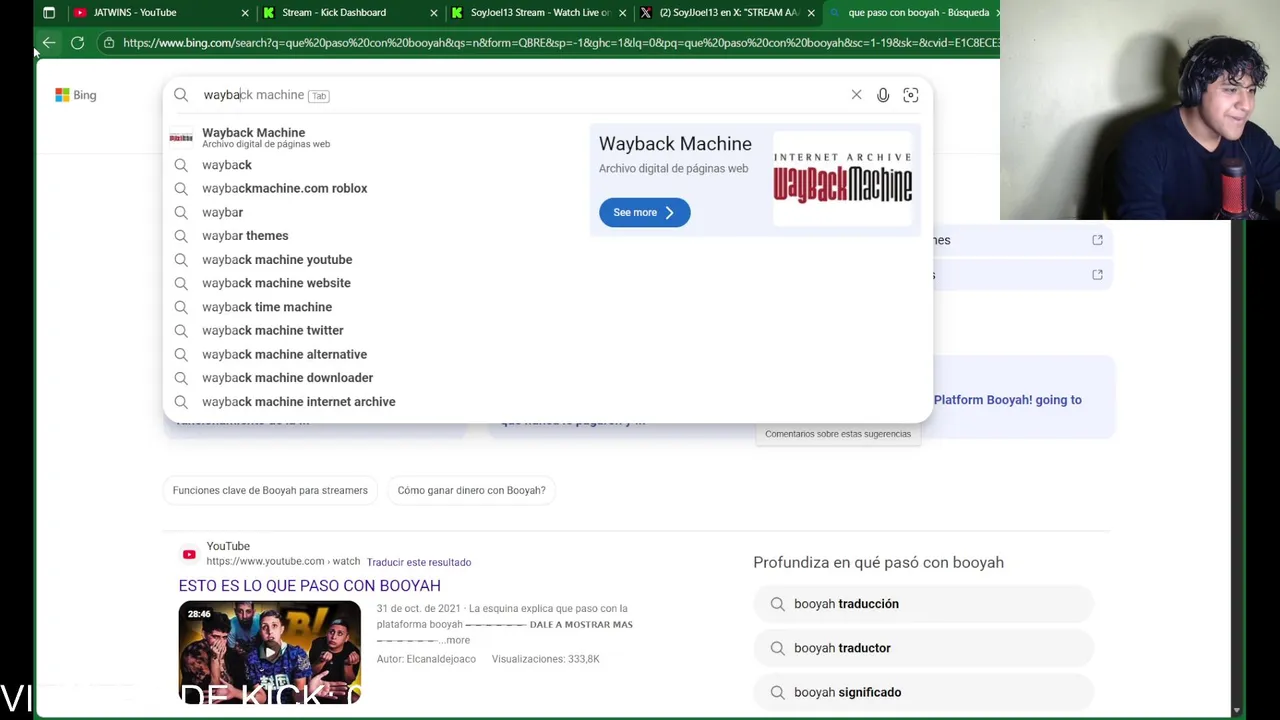Open Platform Booyah! going to link
Image resolution: width=1280 pixels, height=720 pixels.
pos(1007,400)
